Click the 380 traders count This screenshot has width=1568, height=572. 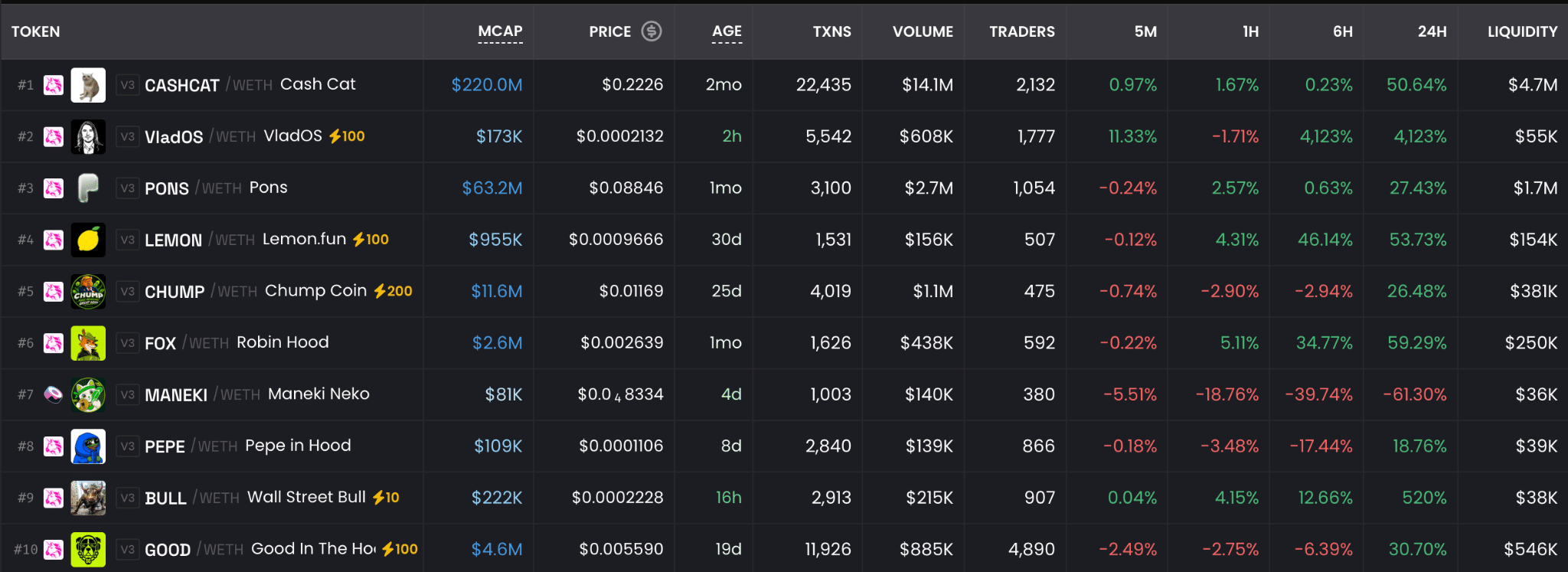click(x=1039, y=394)
